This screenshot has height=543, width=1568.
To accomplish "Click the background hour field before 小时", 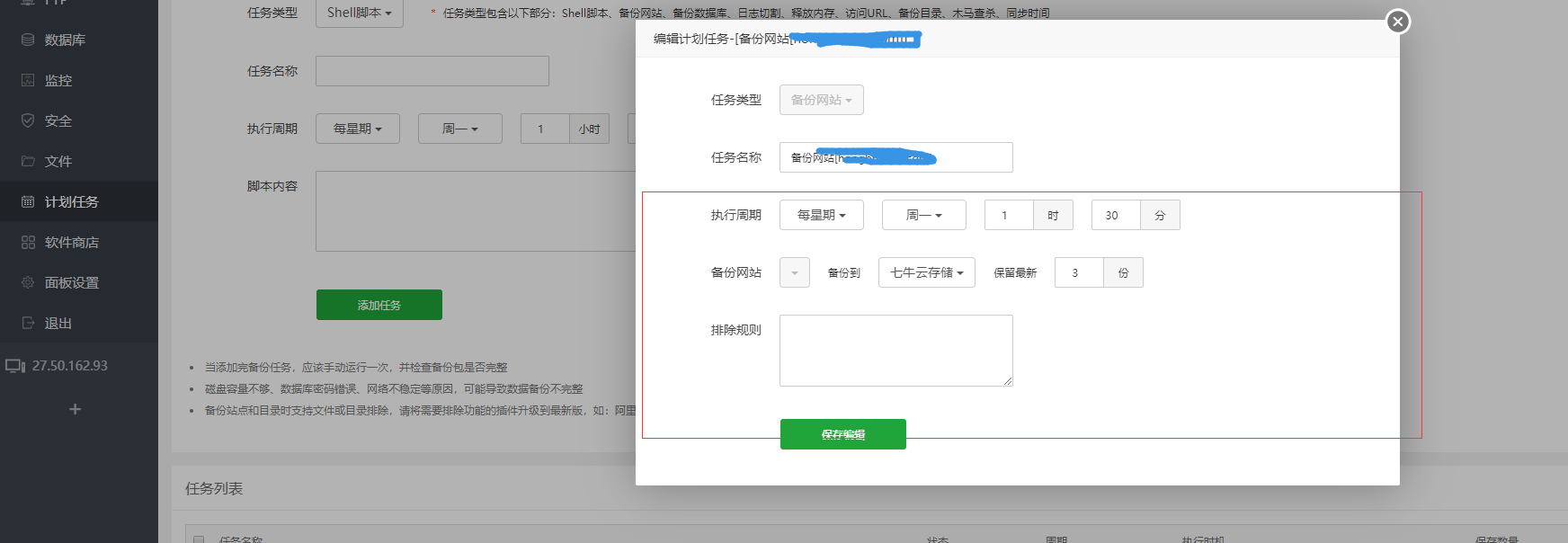I will (x=545, y=129).
